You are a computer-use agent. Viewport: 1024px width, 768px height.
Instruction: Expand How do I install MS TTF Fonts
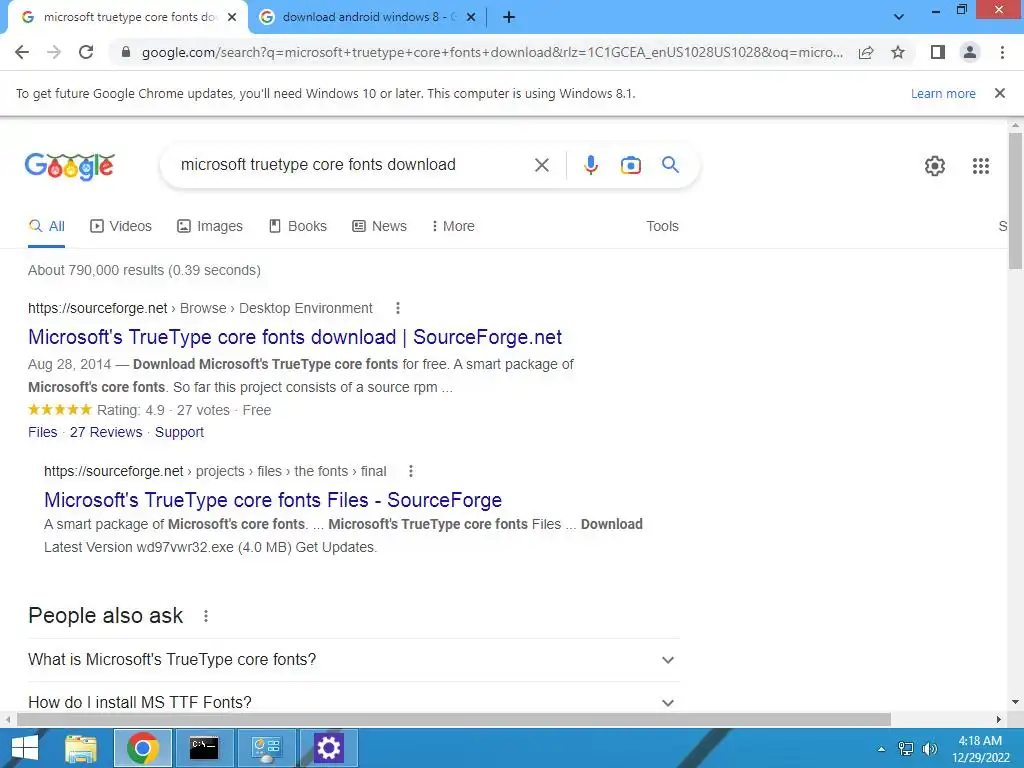tap(353, 703)
